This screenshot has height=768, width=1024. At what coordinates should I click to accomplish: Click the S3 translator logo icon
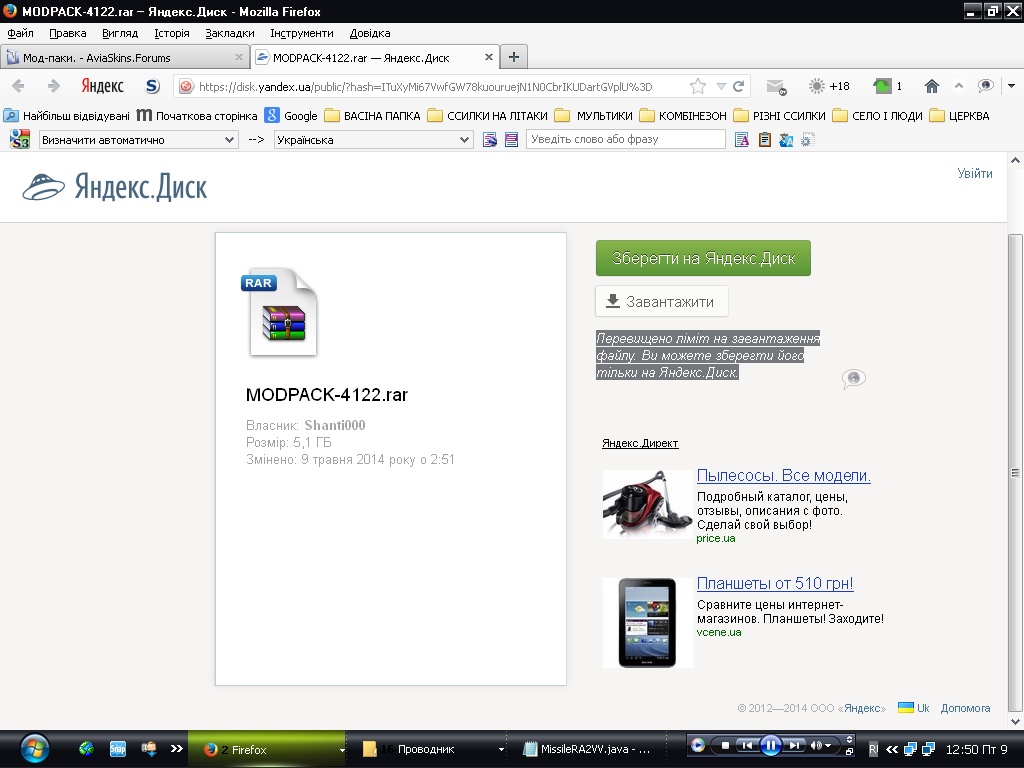point(20,139)
